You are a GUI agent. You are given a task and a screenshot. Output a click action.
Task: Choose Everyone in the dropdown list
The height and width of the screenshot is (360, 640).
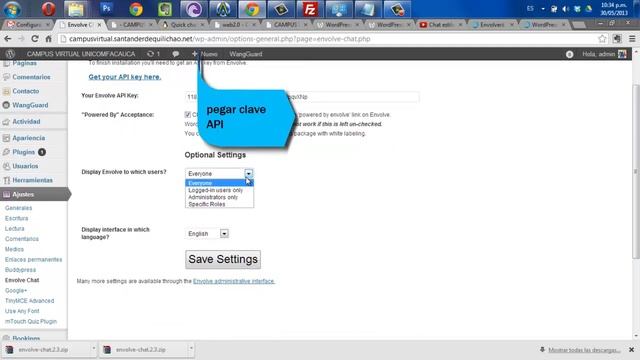pos(219,183)
